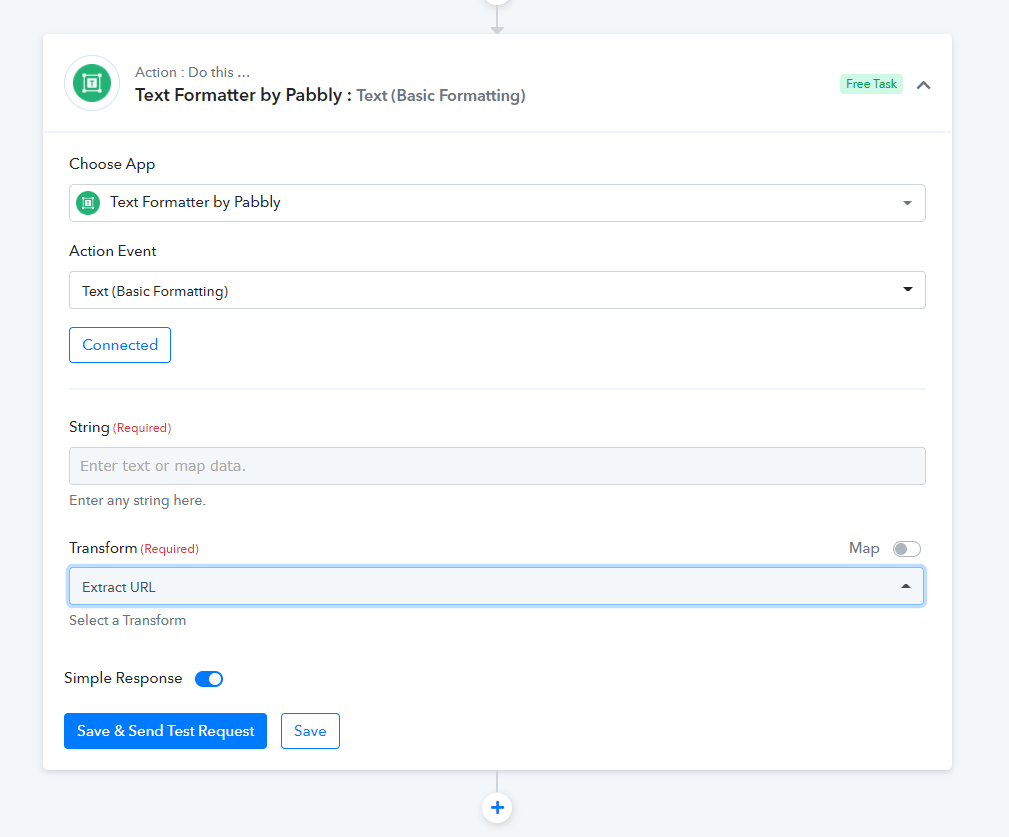Click 'Text (Basic Formatting)' in Action Event field
The height and width of the screenshot is (837, 1009).
pyautogui.click(x=155, y=291)
